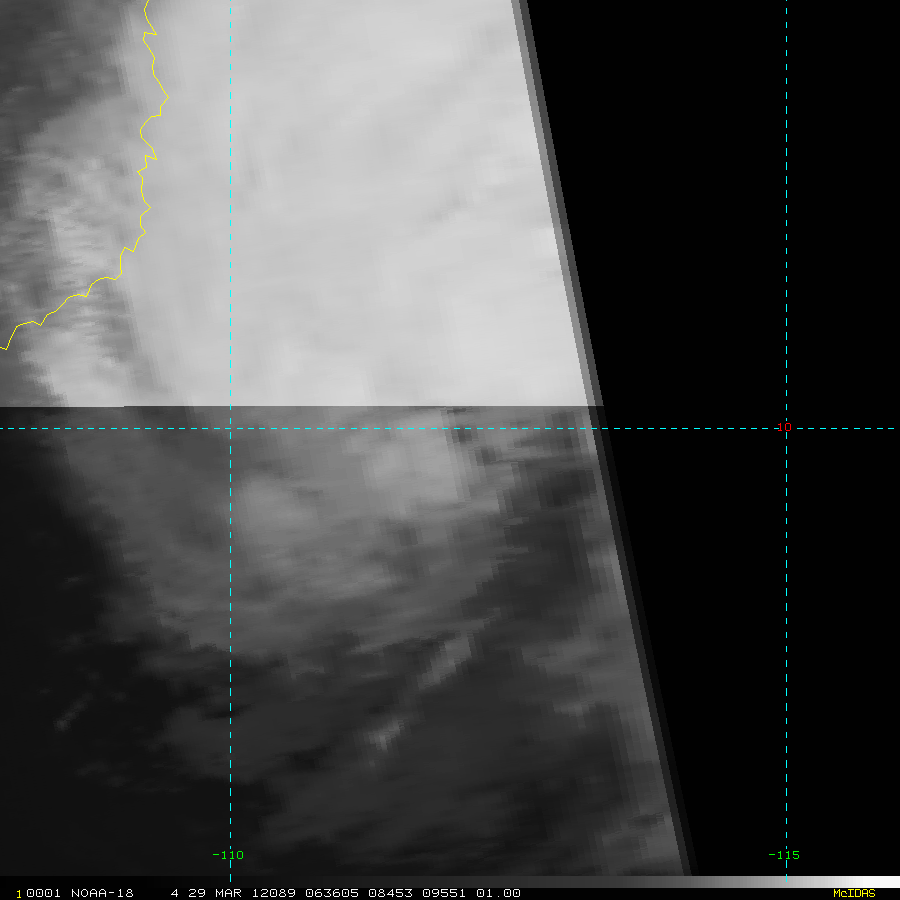Click the -115 longitude label

(783, 855)
